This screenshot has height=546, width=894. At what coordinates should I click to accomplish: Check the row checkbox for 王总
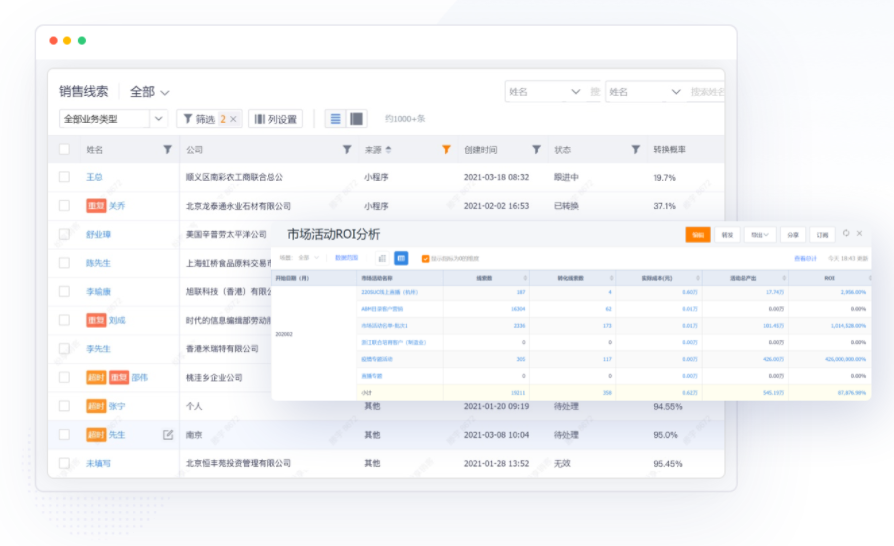65,177
